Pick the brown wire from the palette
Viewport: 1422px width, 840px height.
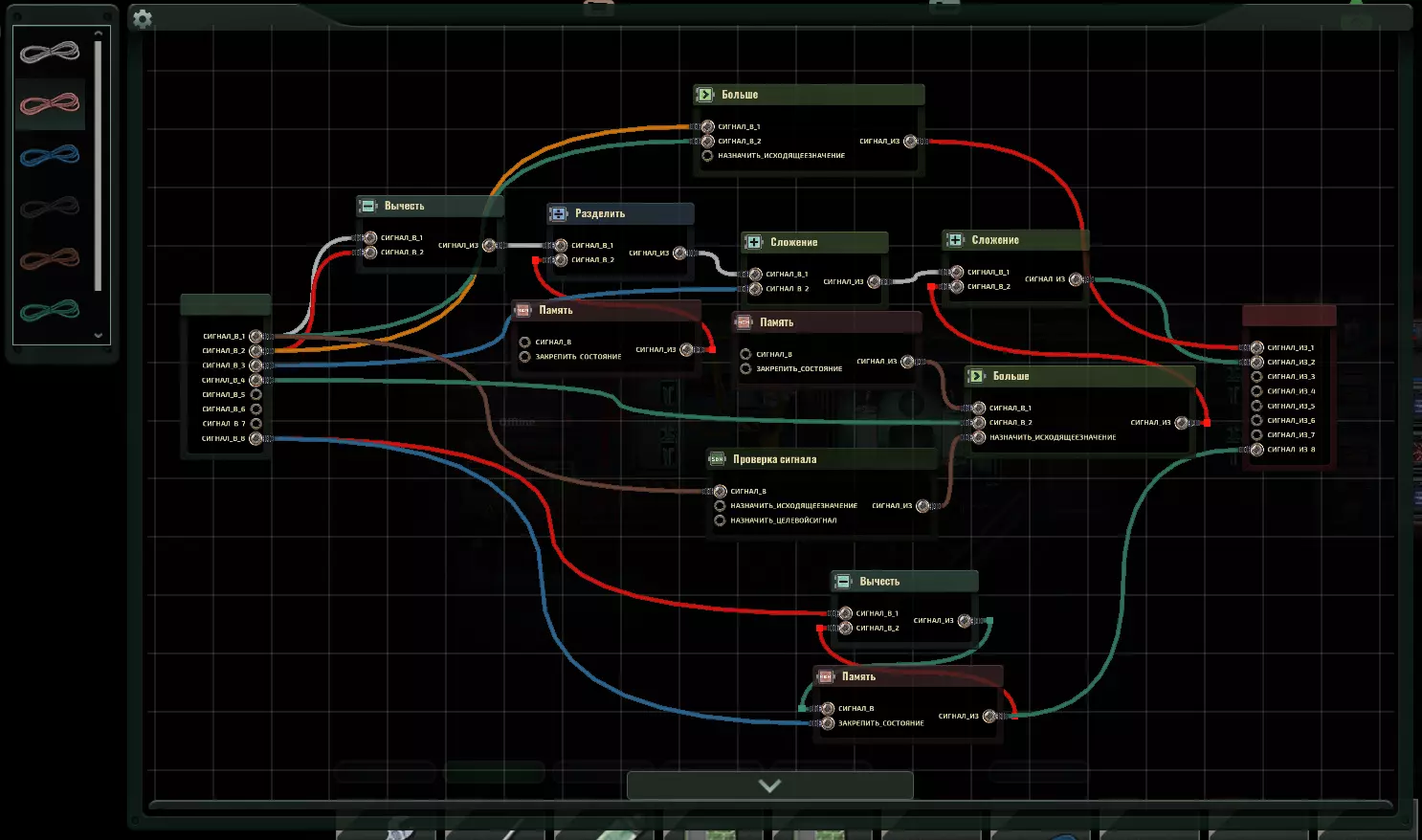(x=50, y=258)
